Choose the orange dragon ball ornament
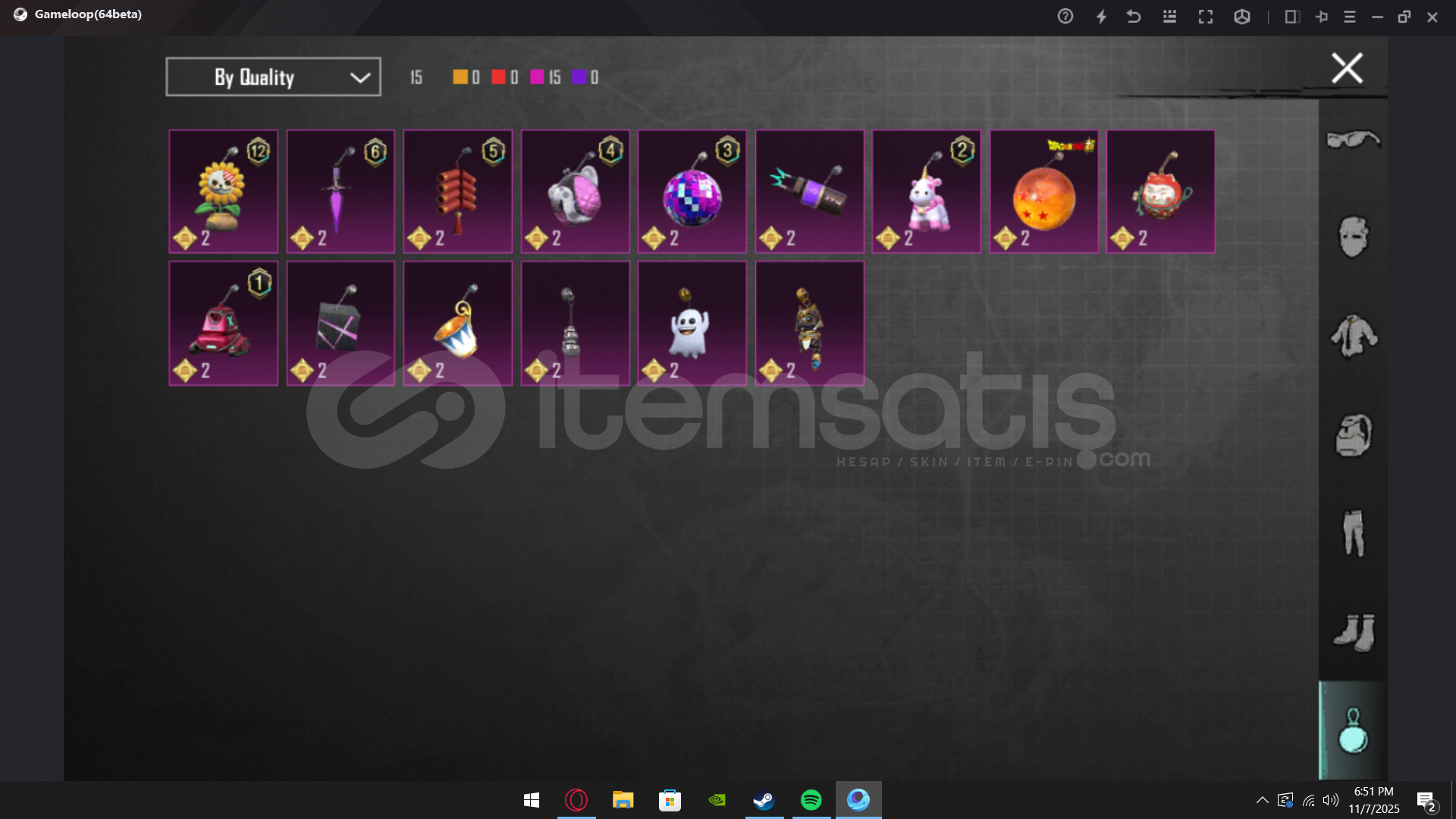Viewport: 1456px width, 819px height. (x=1043, y=191)
